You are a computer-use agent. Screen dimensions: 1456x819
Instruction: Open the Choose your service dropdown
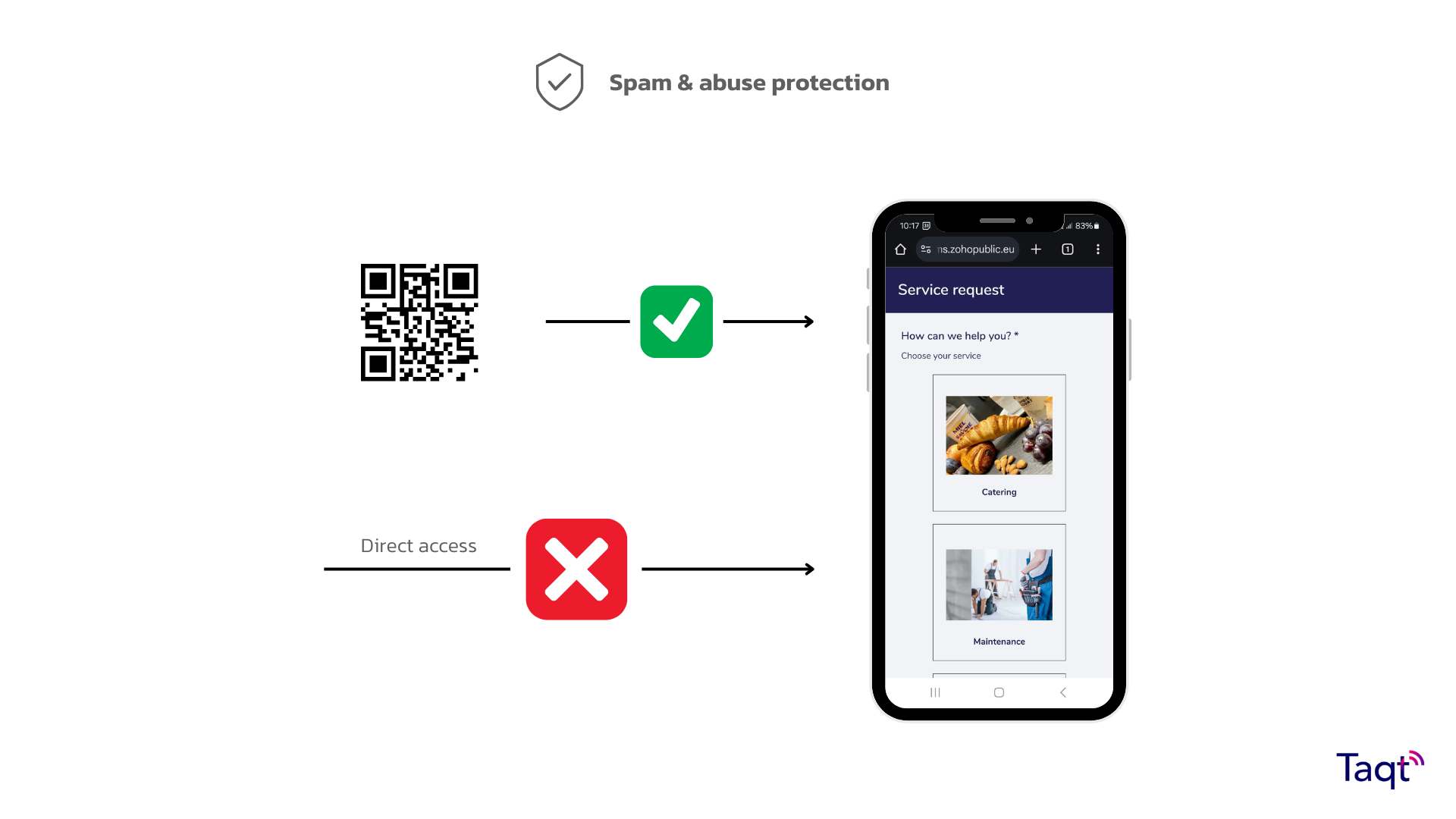pyautogui.click(x=940, y=356)
